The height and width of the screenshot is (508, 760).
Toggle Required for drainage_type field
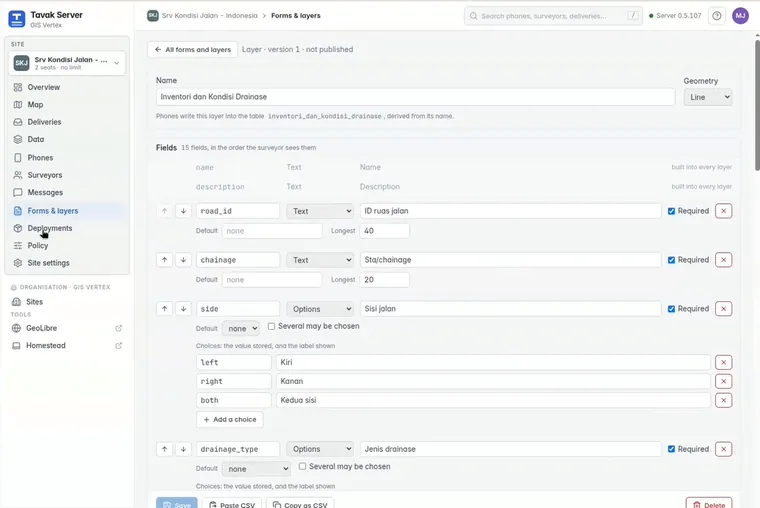671,449
